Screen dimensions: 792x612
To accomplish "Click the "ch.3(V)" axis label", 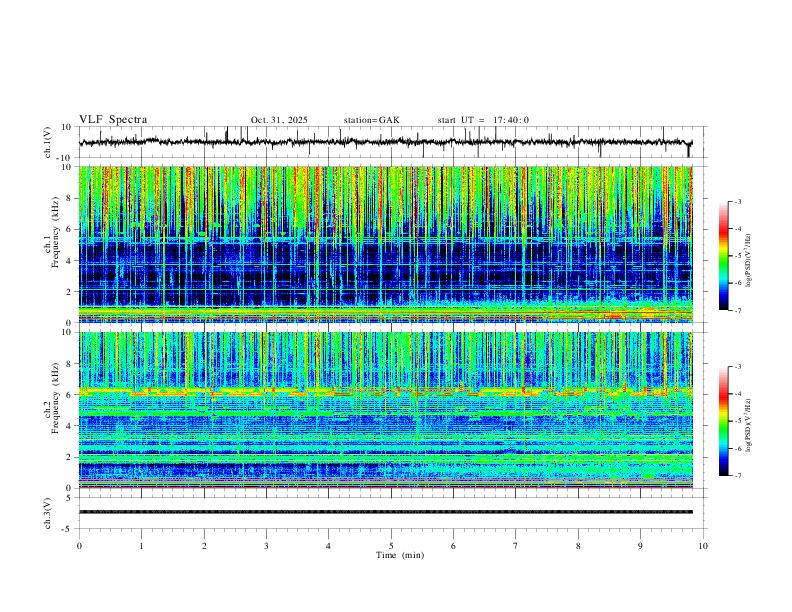I will (x=48, y=513).
